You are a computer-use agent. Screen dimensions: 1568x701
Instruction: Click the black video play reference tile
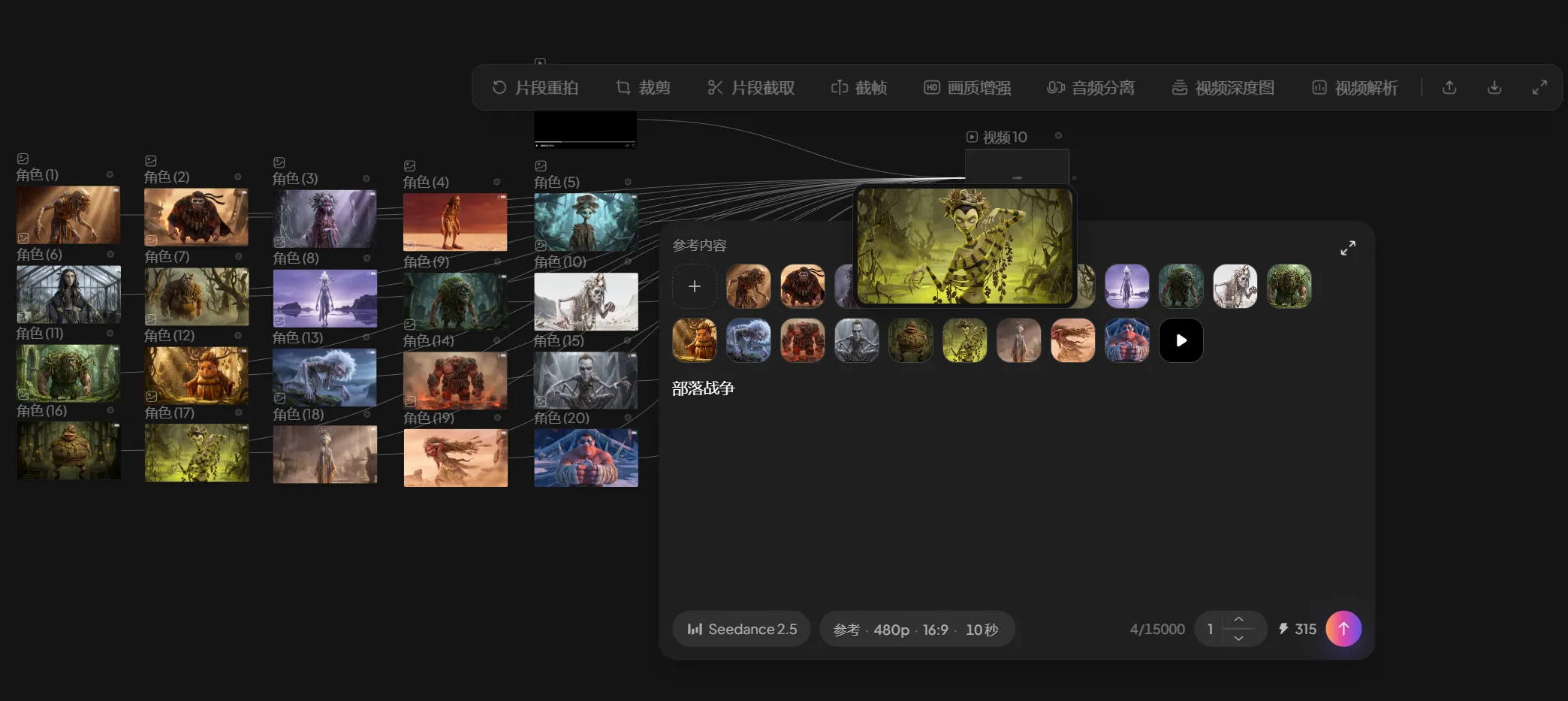click(x=1181, y=340)
